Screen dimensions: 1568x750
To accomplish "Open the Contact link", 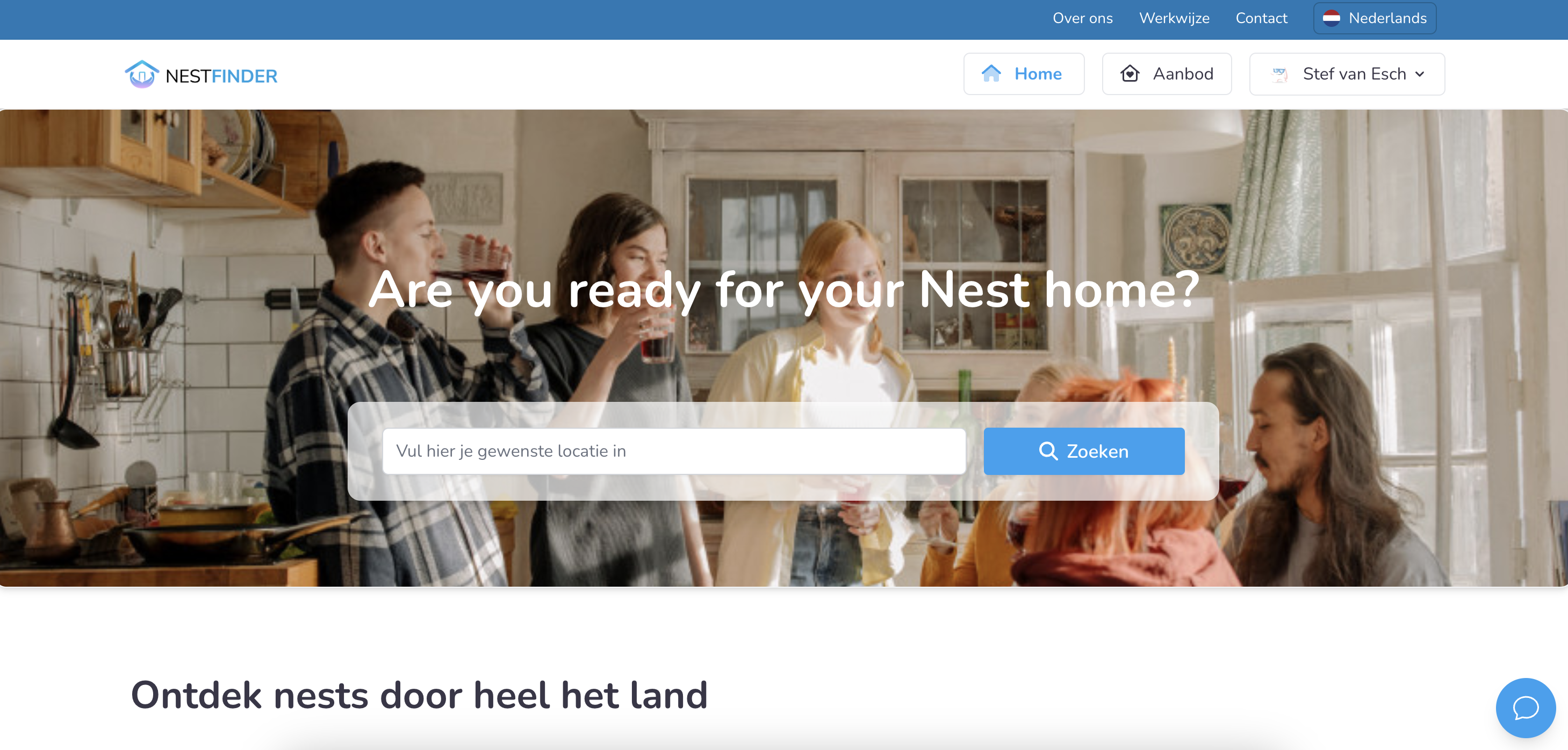I will tap(1261, 18).
